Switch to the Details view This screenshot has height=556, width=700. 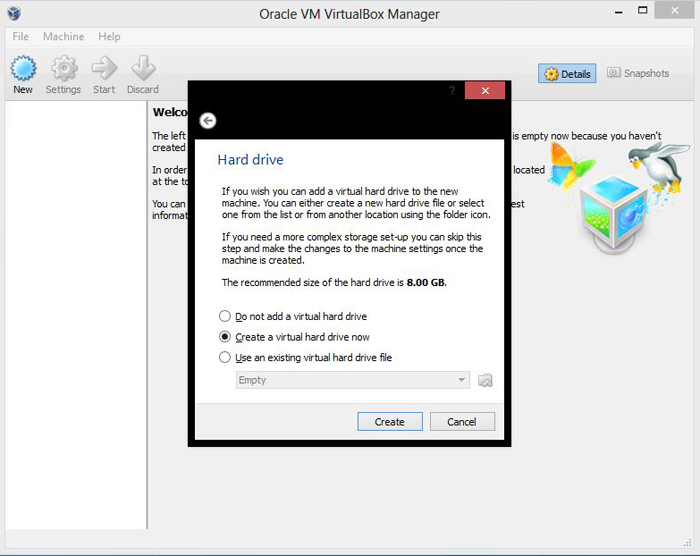[567, 73]
